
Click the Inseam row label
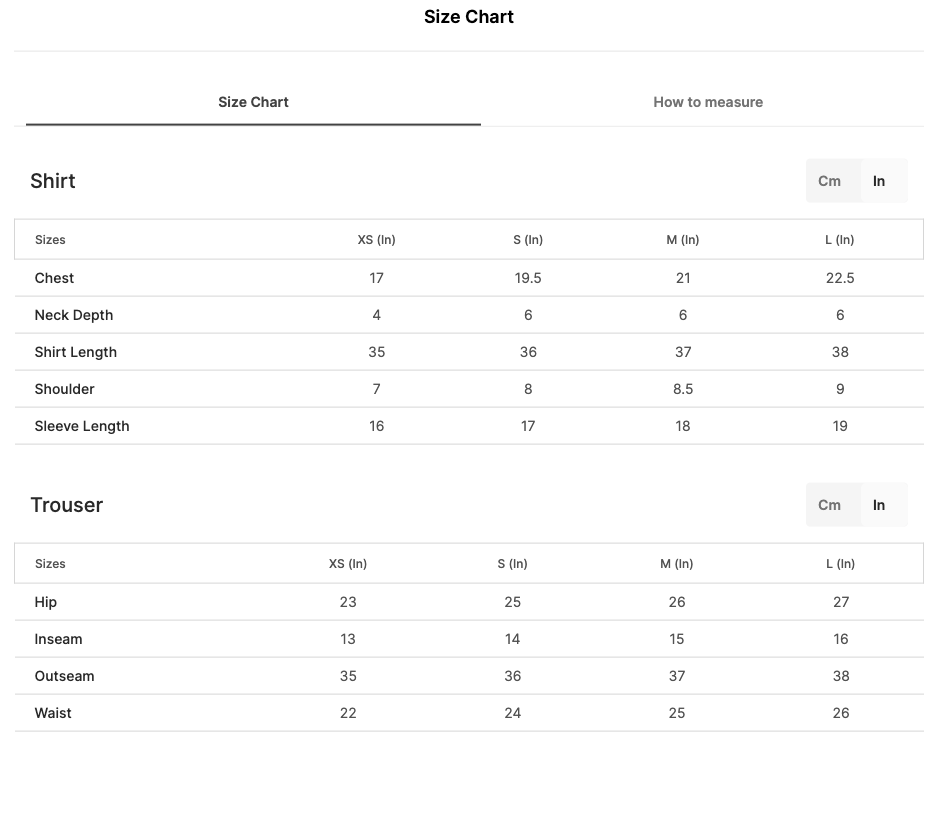(x=59, y=639)
